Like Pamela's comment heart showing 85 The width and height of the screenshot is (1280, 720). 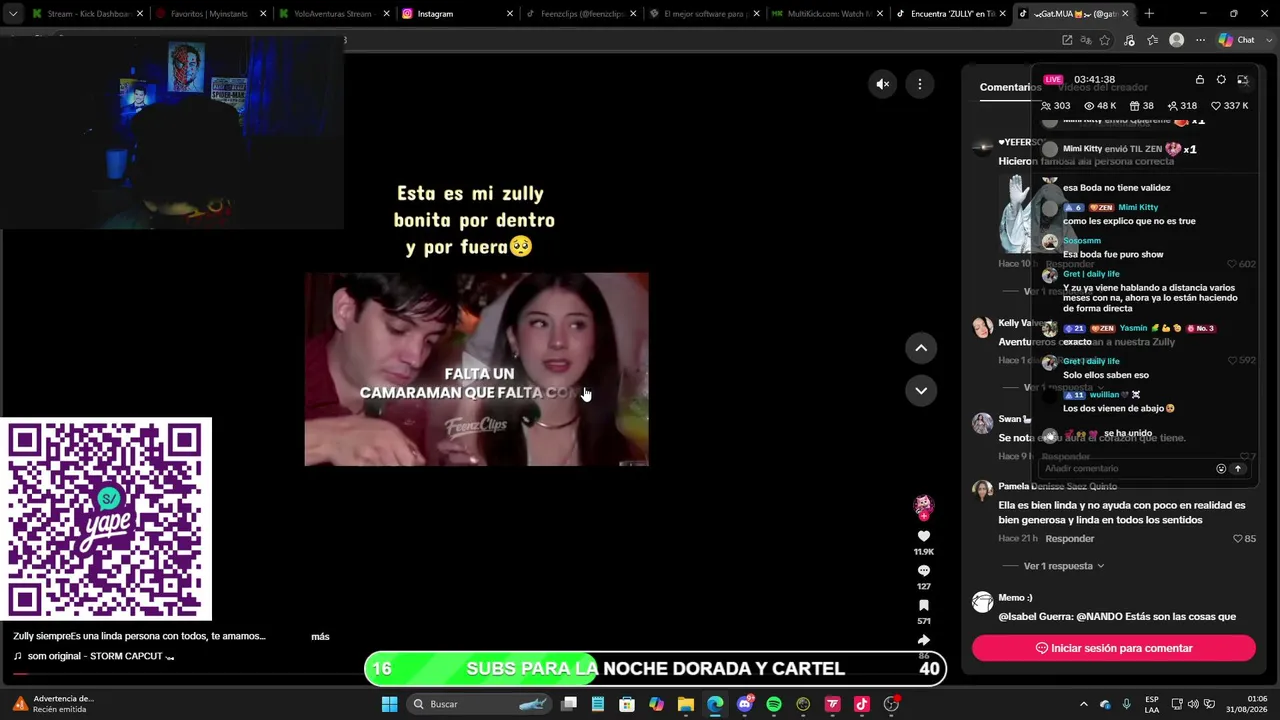(1238, 539)
